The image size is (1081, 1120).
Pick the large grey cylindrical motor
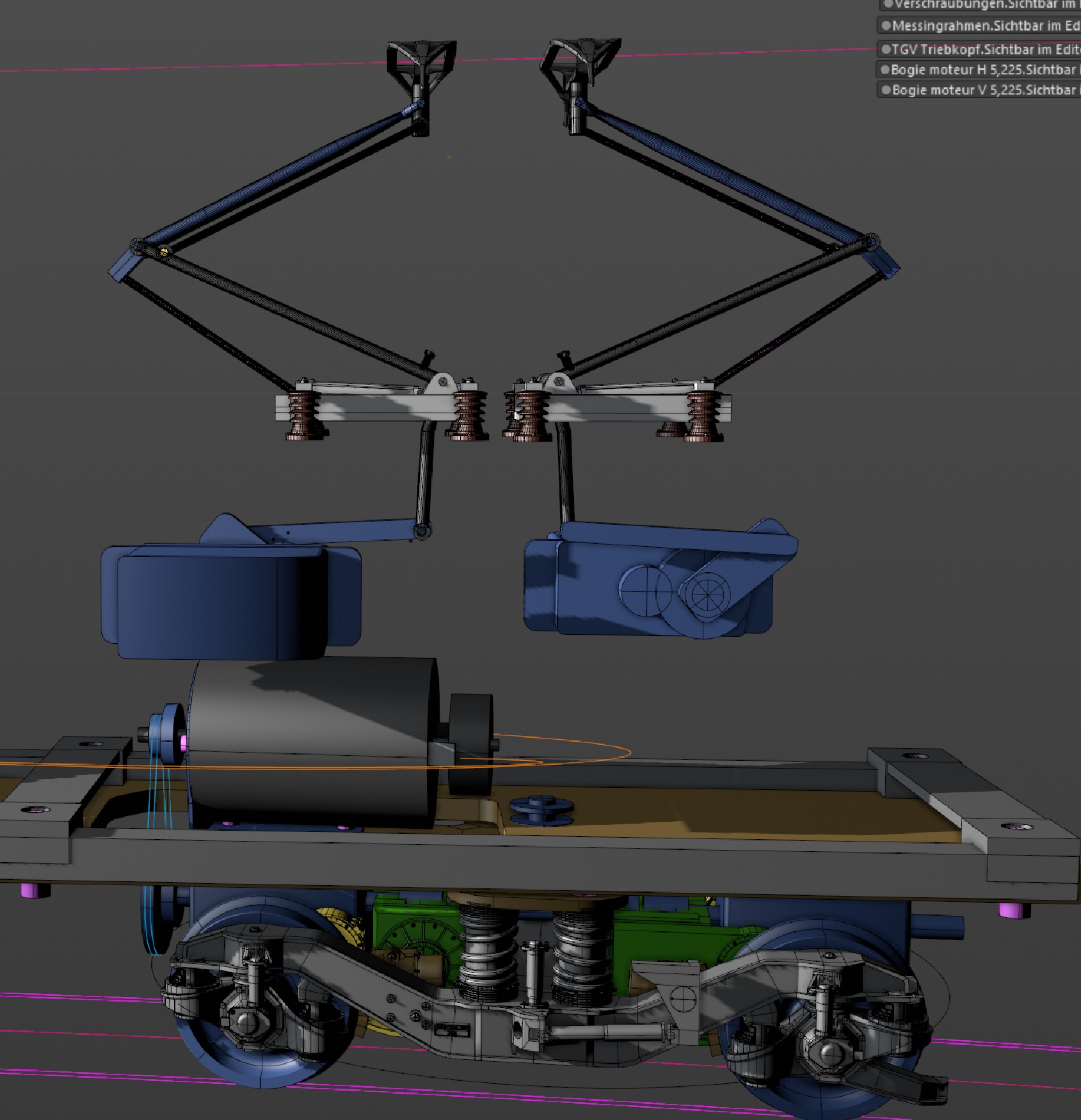coord(314,742)
